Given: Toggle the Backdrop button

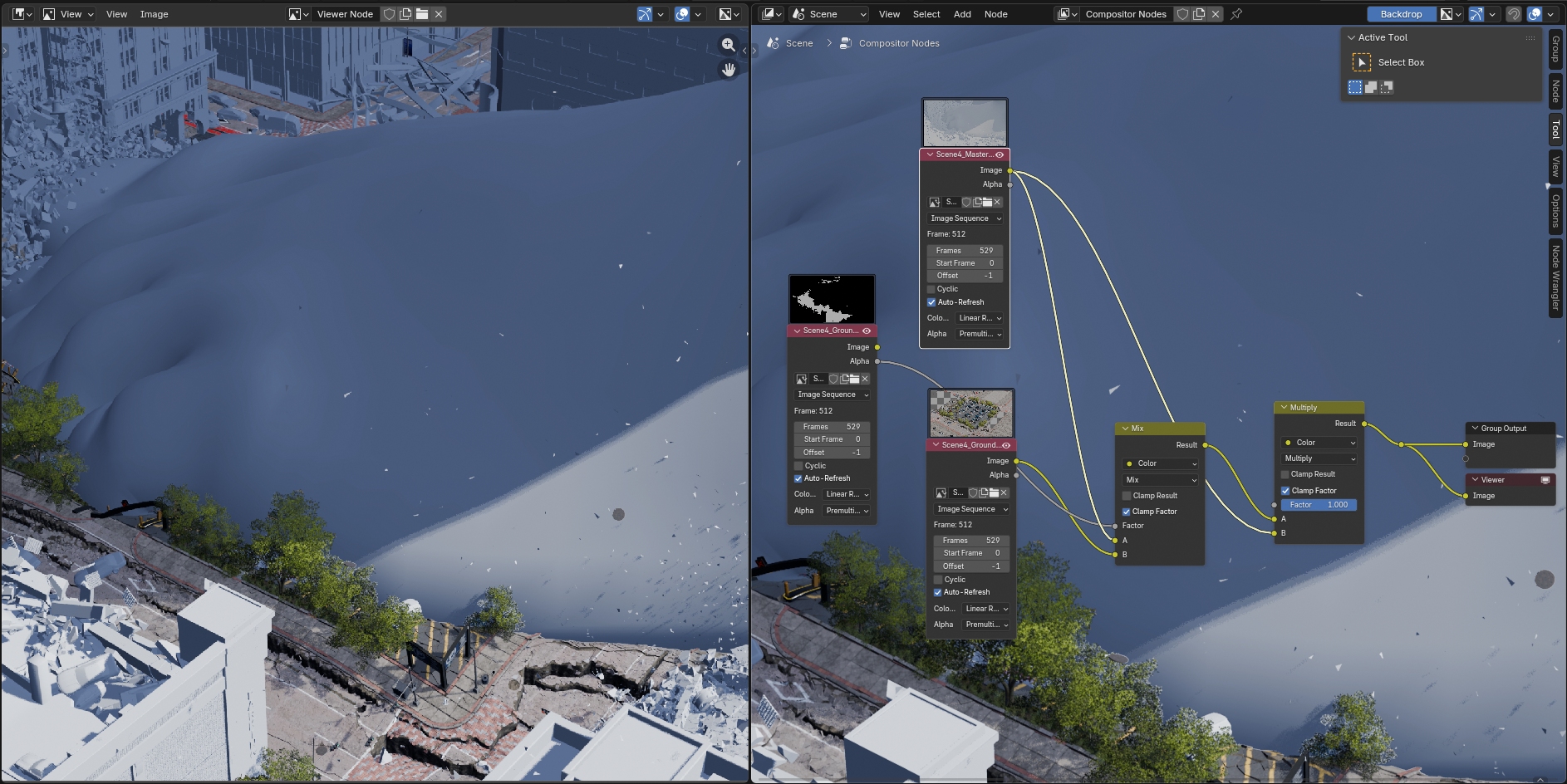Looking at the screenshot, I should click(1401, 14).
